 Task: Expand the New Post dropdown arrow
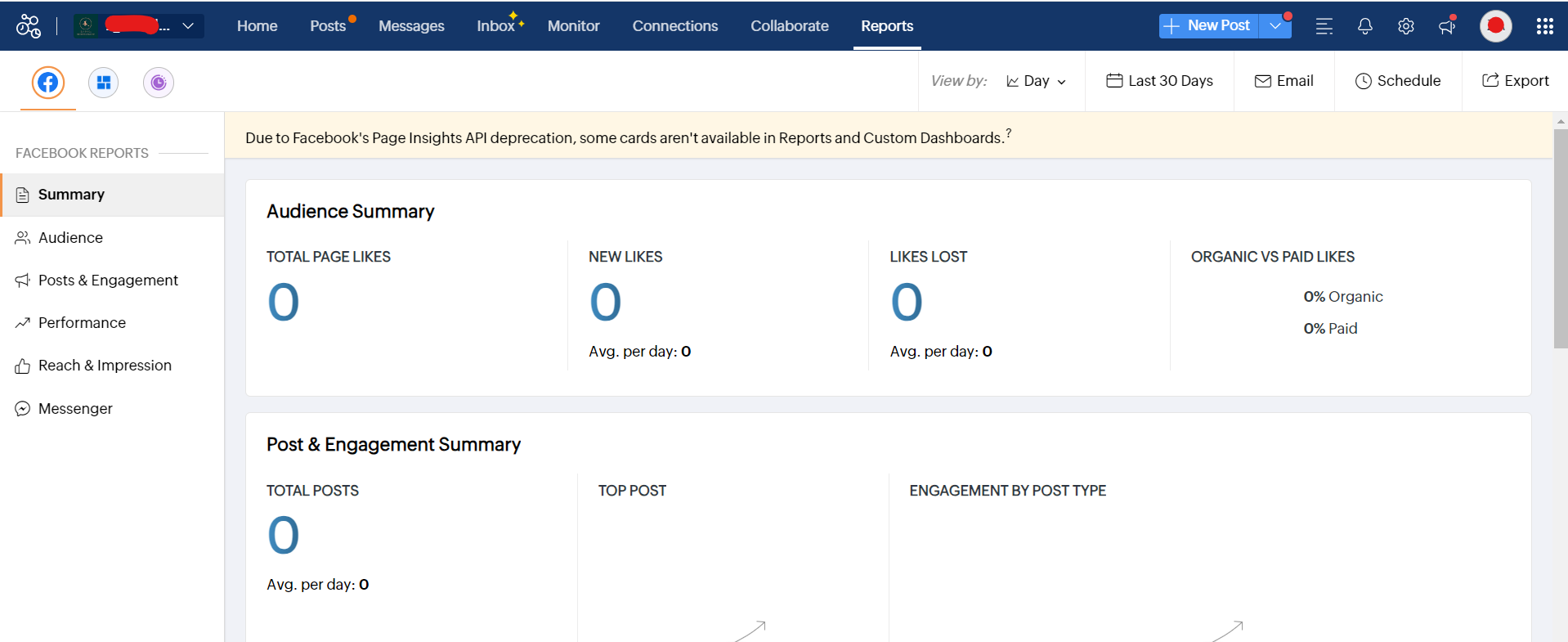click(1275, 26)
